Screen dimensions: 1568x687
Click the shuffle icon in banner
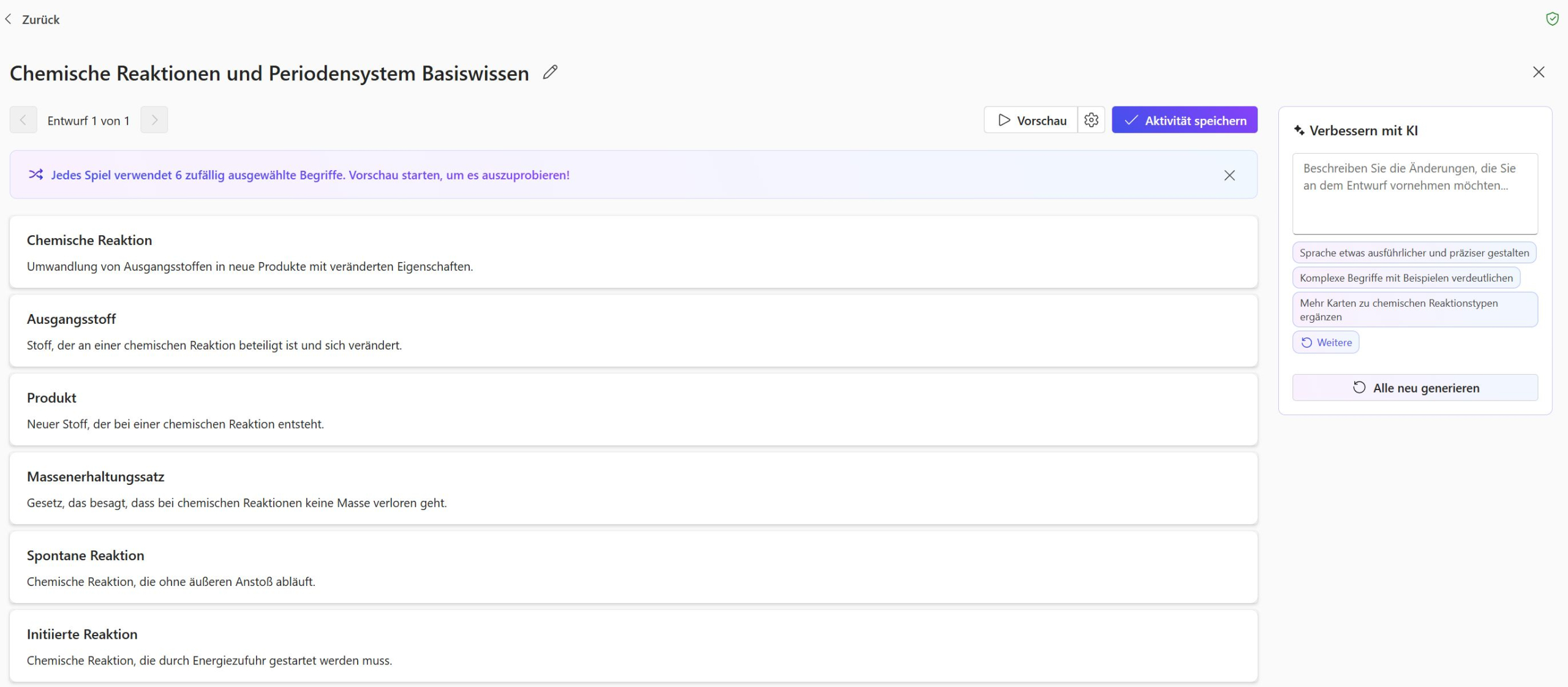click(x=36, y=175)
